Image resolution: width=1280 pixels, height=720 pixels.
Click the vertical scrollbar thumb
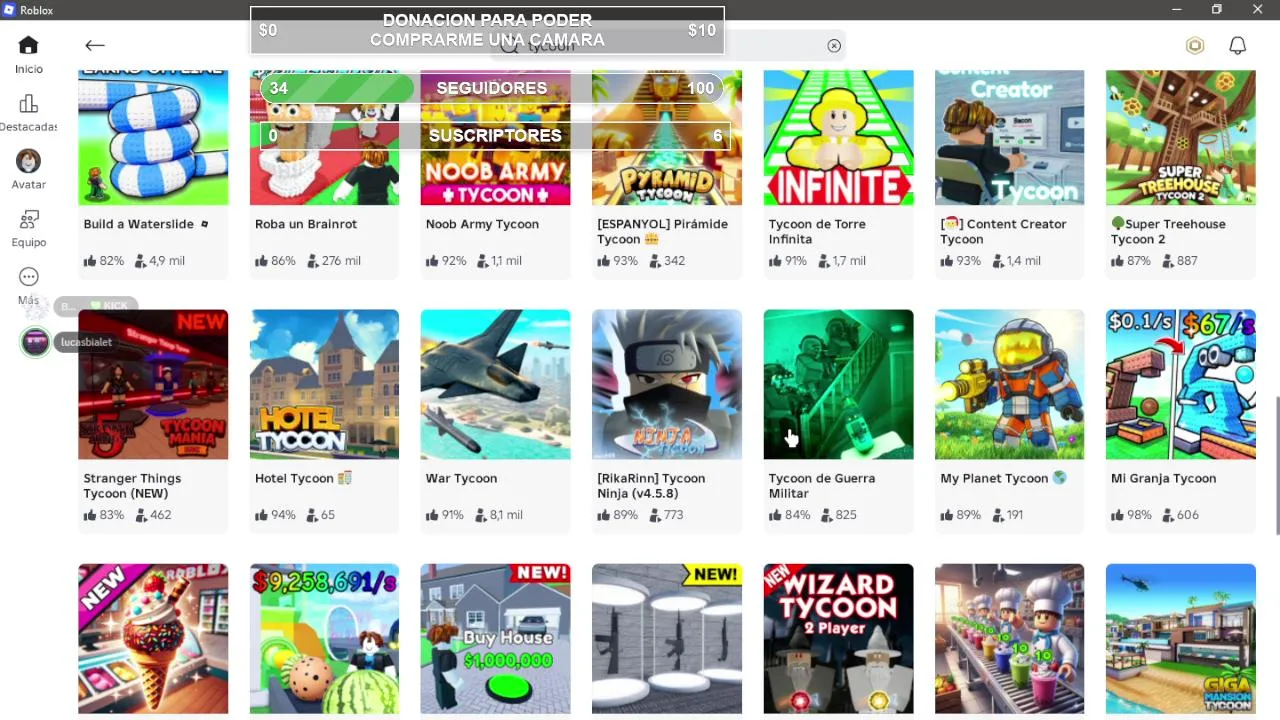(1278, 466)
